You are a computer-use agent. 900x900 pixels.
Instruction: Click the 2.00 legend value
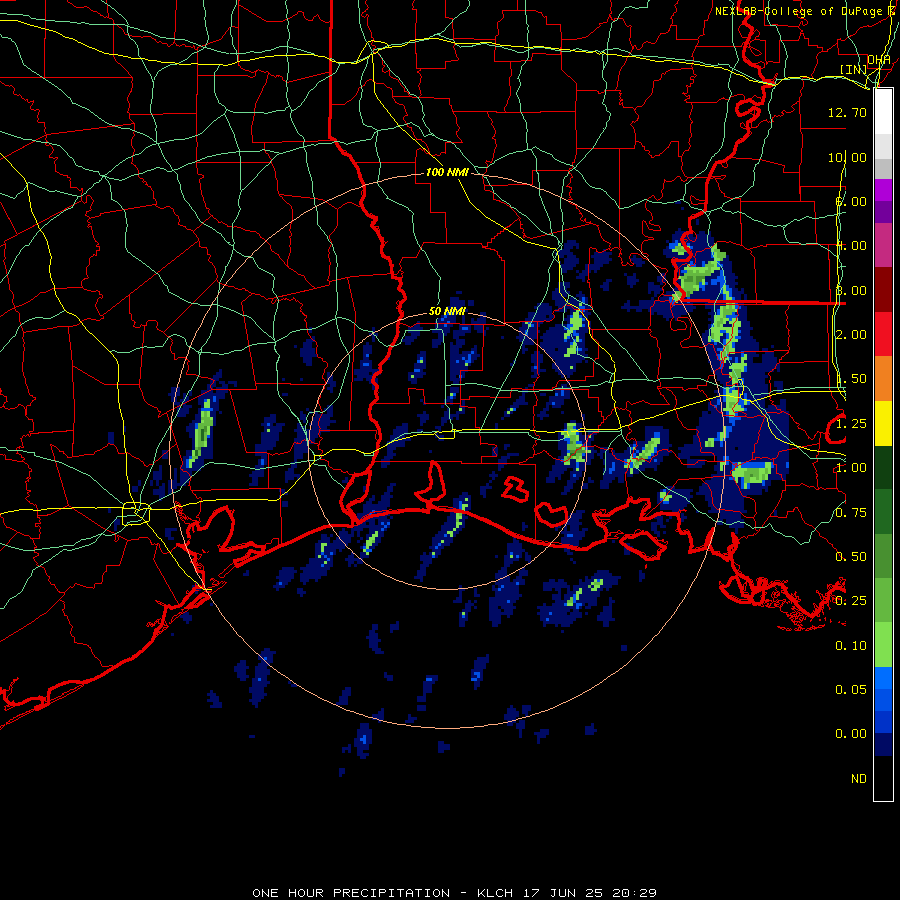851,335
